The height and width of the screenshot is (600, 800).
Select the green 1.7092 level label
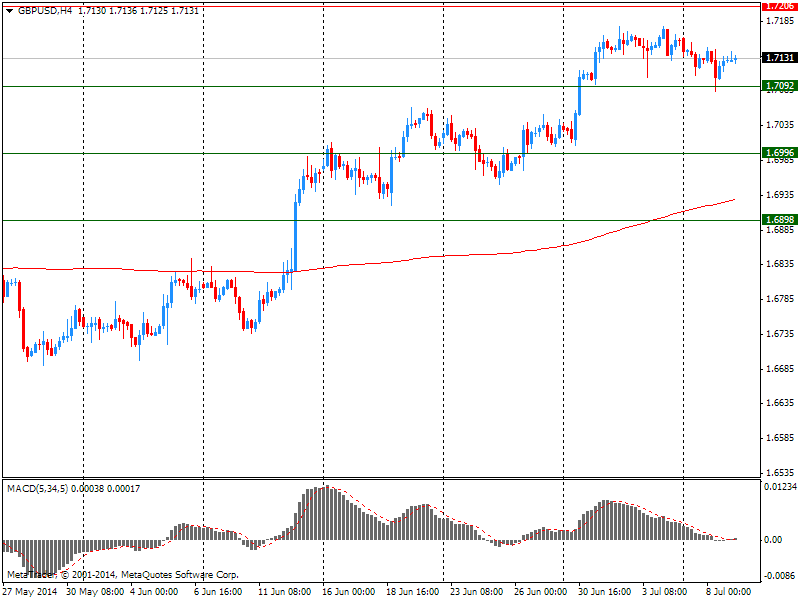[x=779, y=86]
